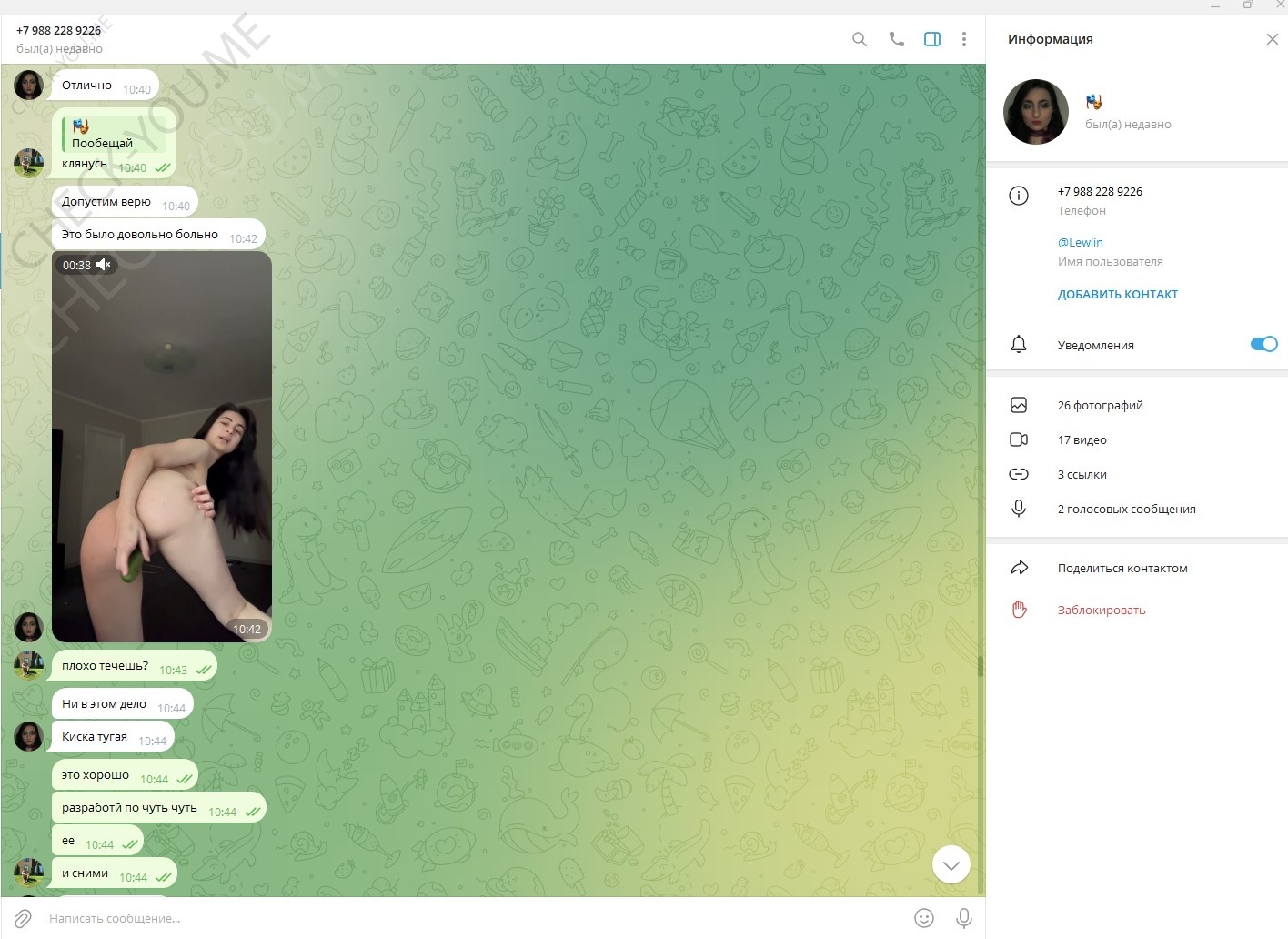Open search in this chat
The image size is (1288, 939).
859,39
